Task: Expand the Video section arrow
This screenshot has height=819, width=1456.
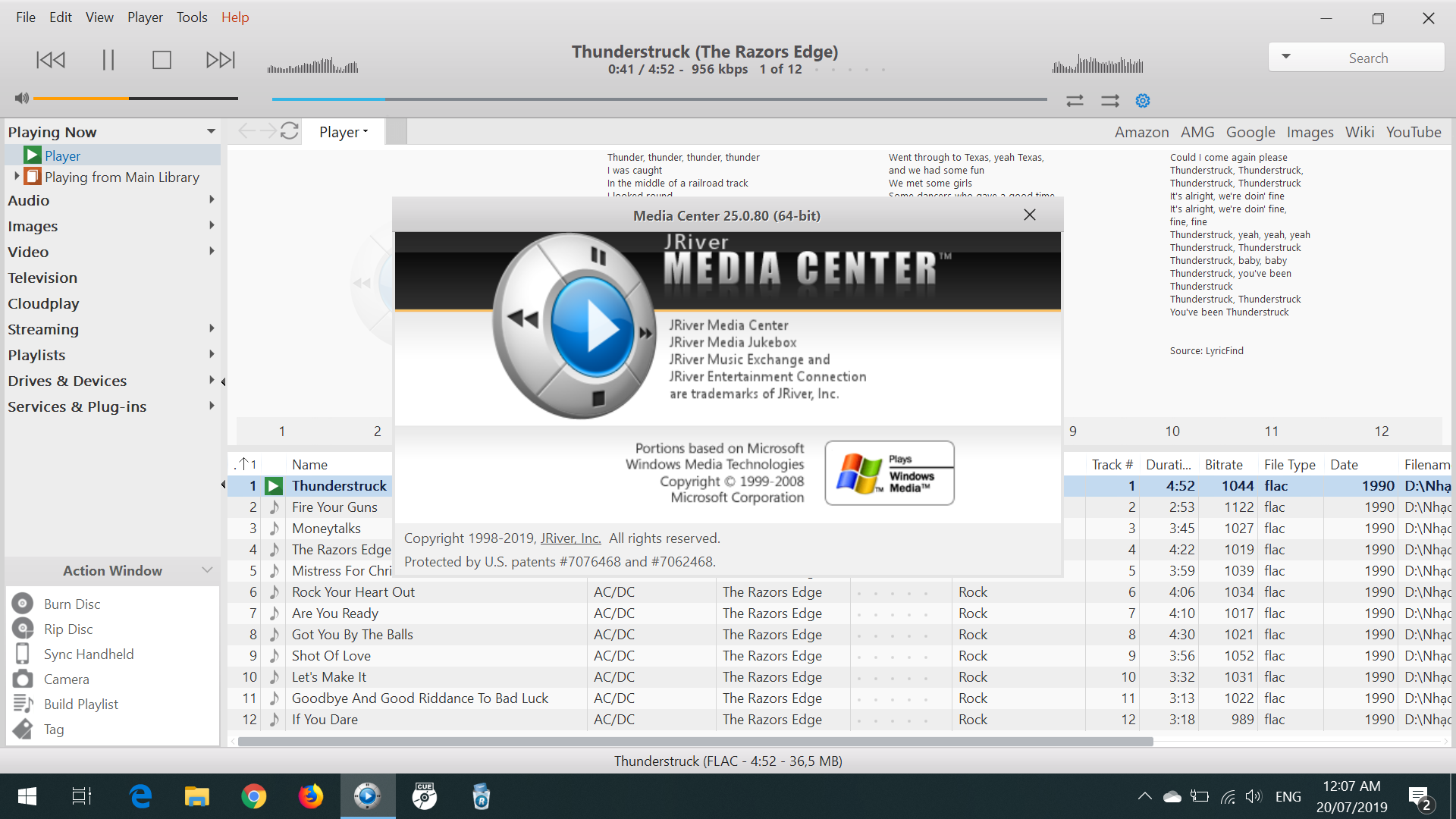Action: click(x=212, y=251)
